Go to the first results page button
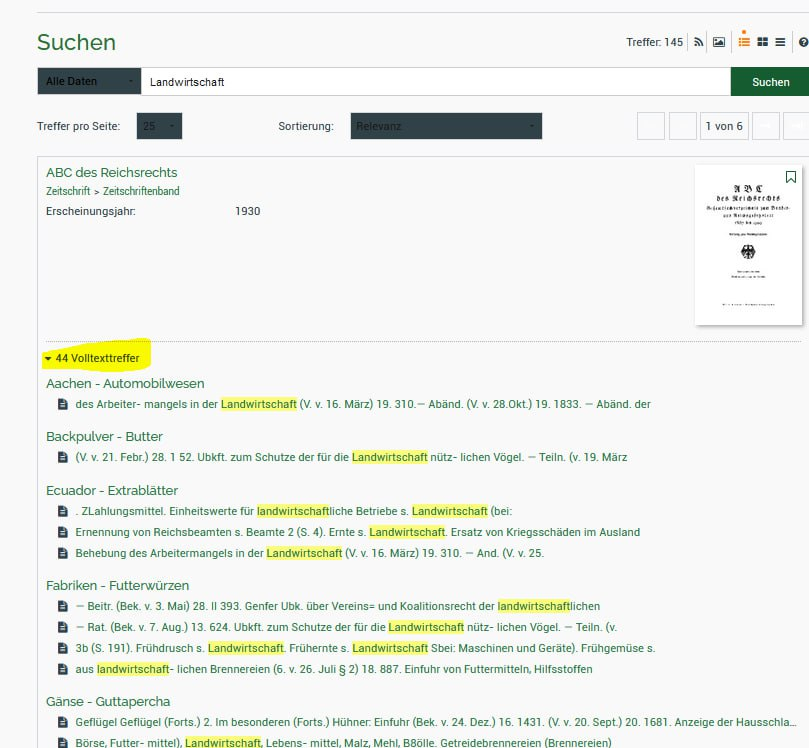This screenshot has height=748, width=809. click(651, 126)
